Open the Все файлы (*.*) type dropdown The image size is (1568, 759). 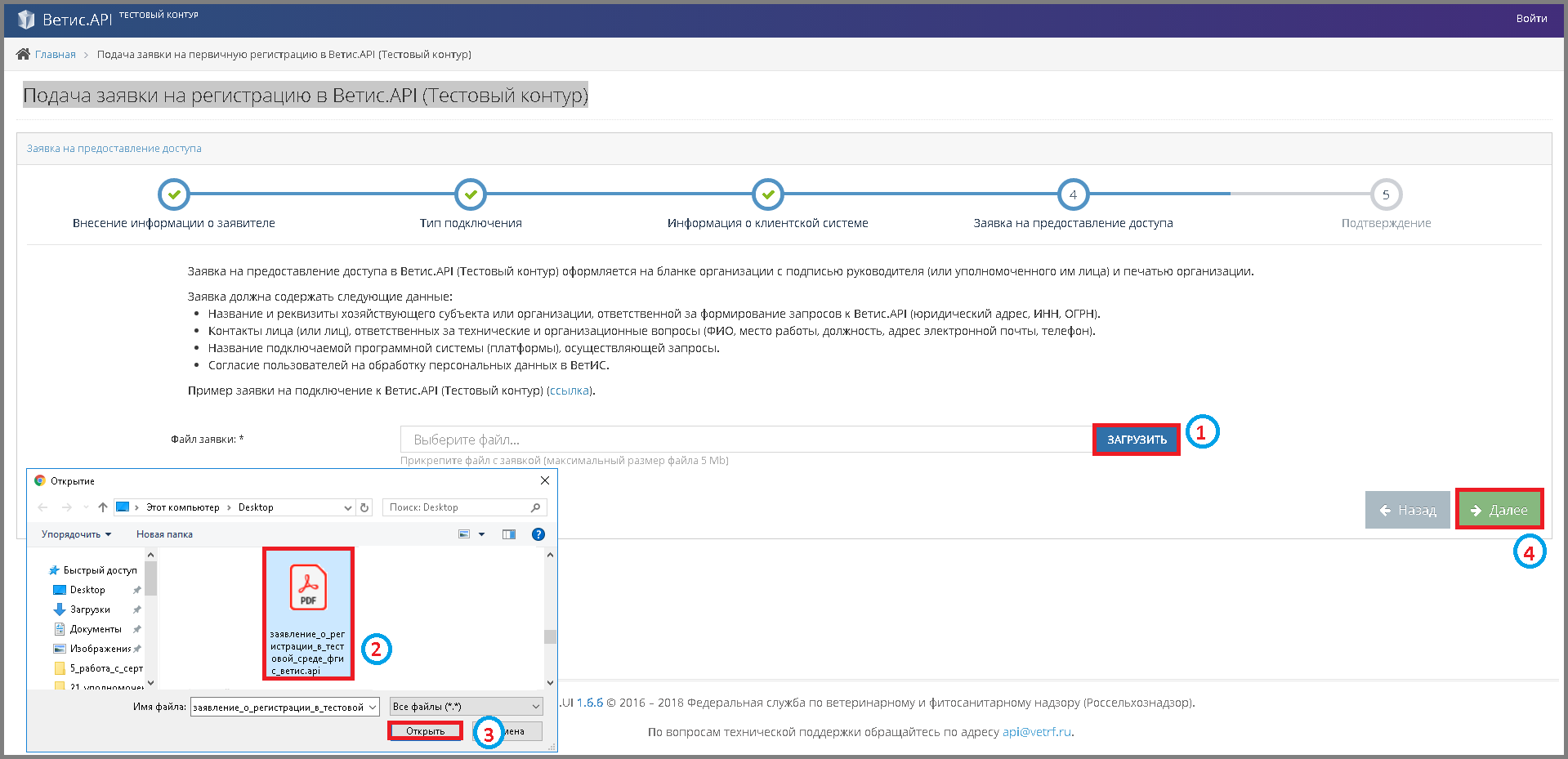click(x=467, y=707)
